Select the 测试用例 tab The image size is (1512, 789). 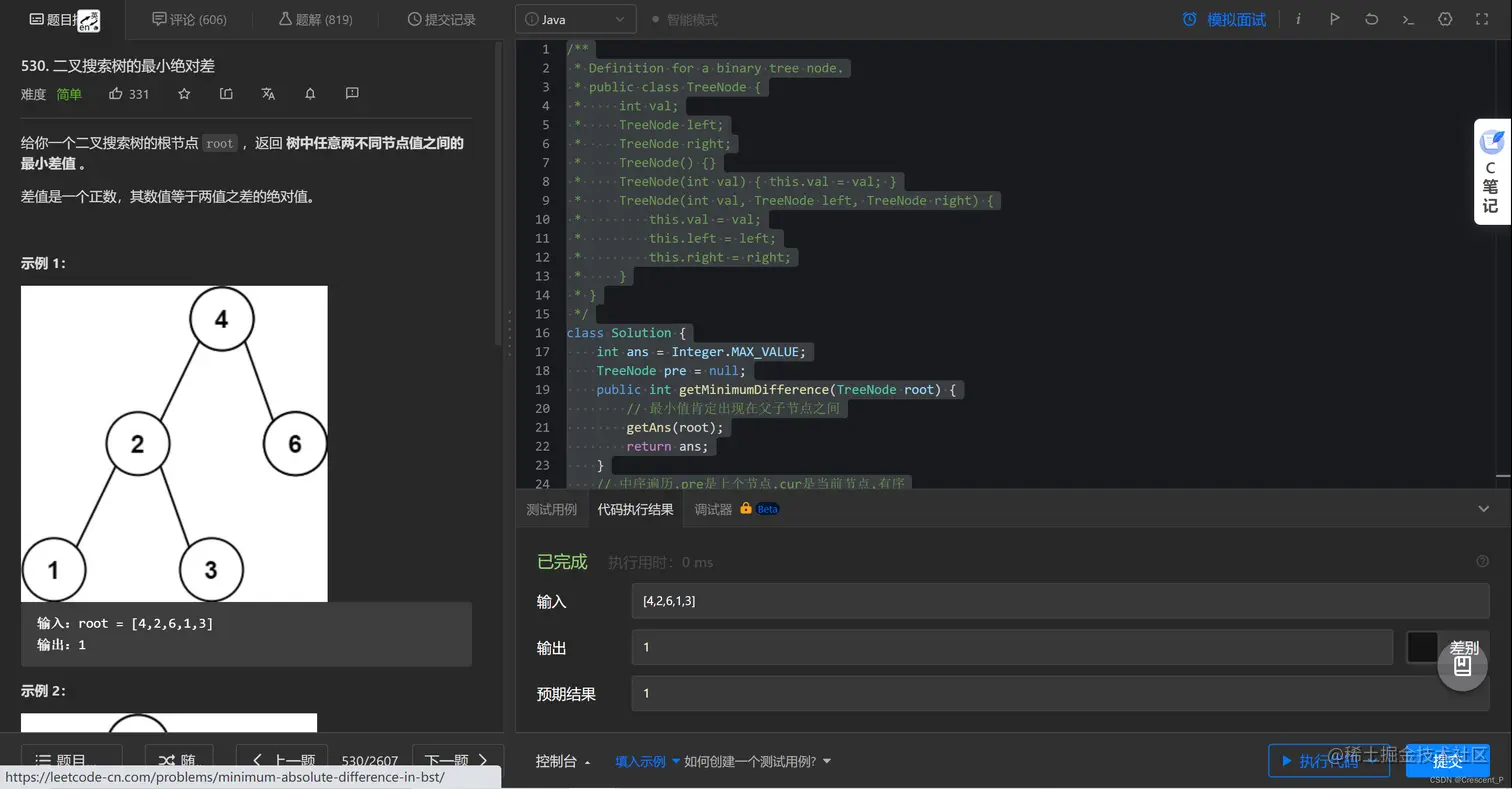(x=552, y=509)
